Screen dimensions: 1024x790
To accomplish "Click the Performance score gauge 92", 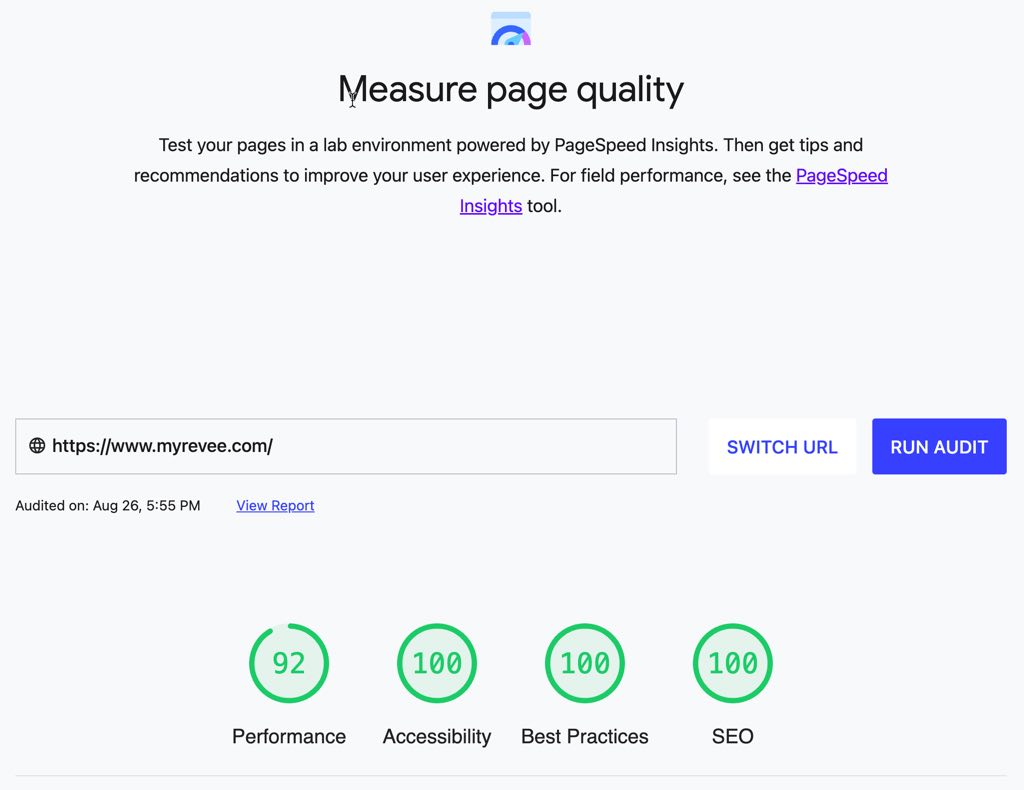I will (x=289, y=663).
